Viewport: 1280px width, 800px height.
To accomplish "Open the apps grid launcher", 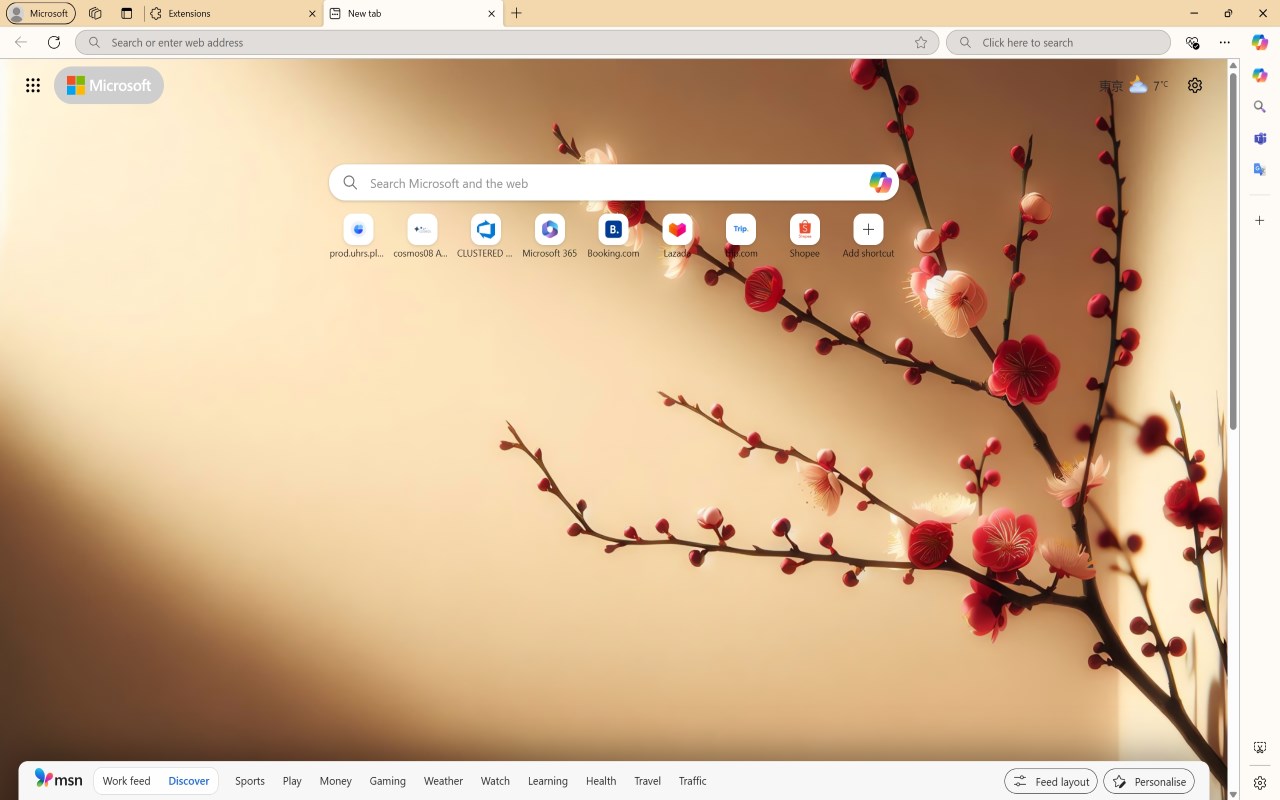I will 33,85.
